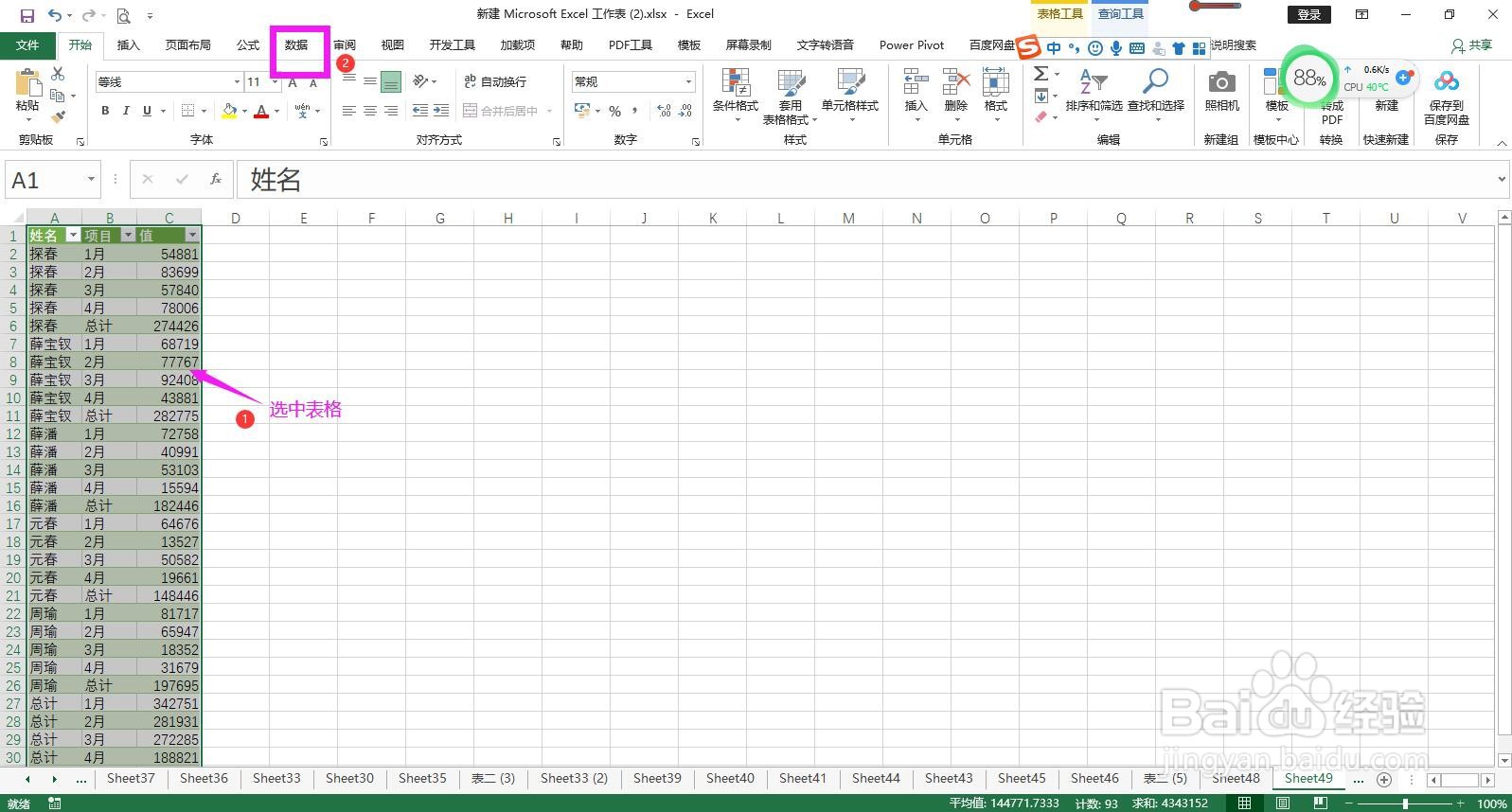Toggle align text left
This screenshot has width=1512, height=812.
pyautogui.click(x=348, y=111)
